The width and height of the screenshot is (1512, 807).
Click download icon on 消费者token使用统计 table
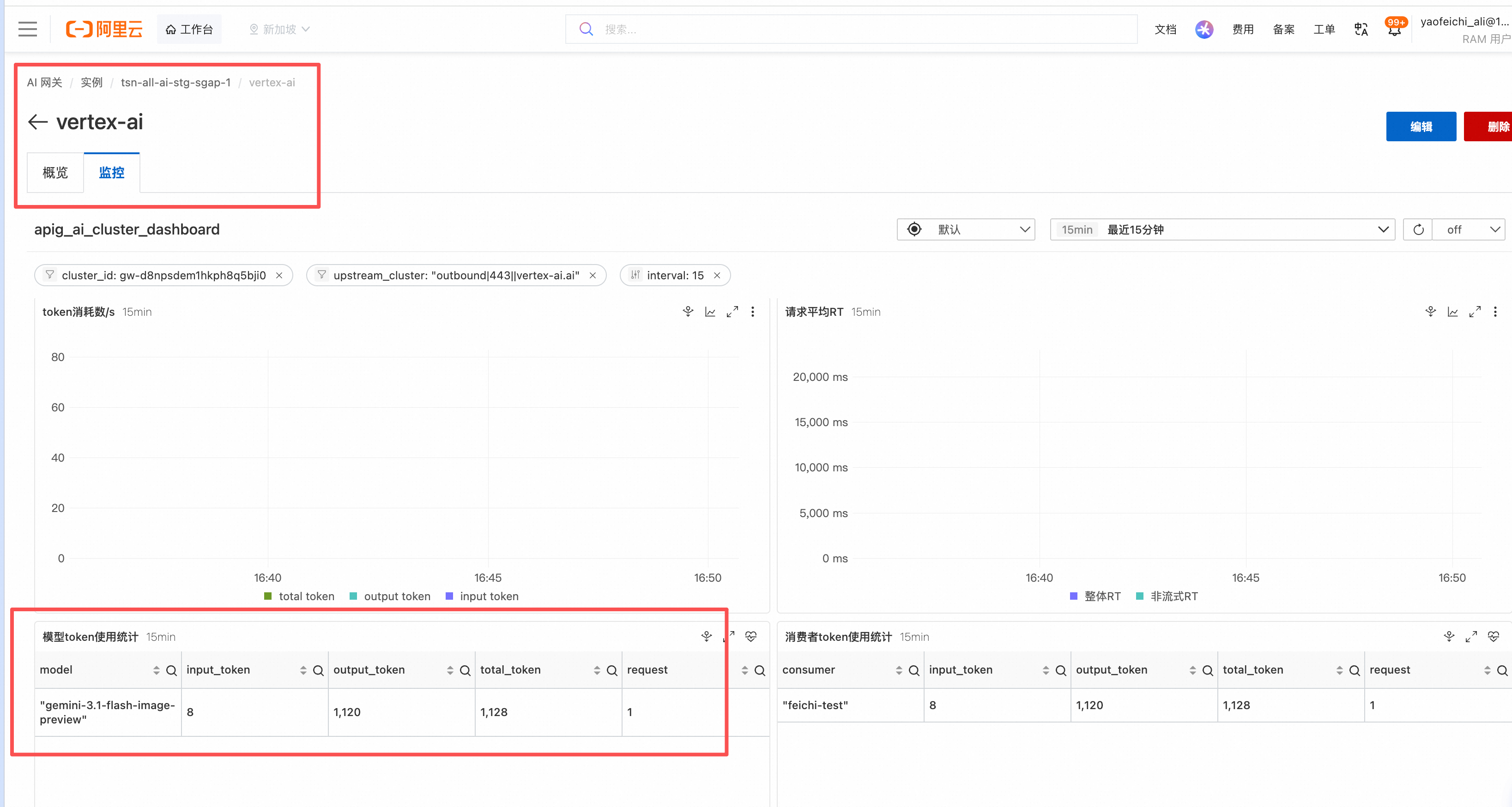pyautogui.click(x=1449, y=636)
